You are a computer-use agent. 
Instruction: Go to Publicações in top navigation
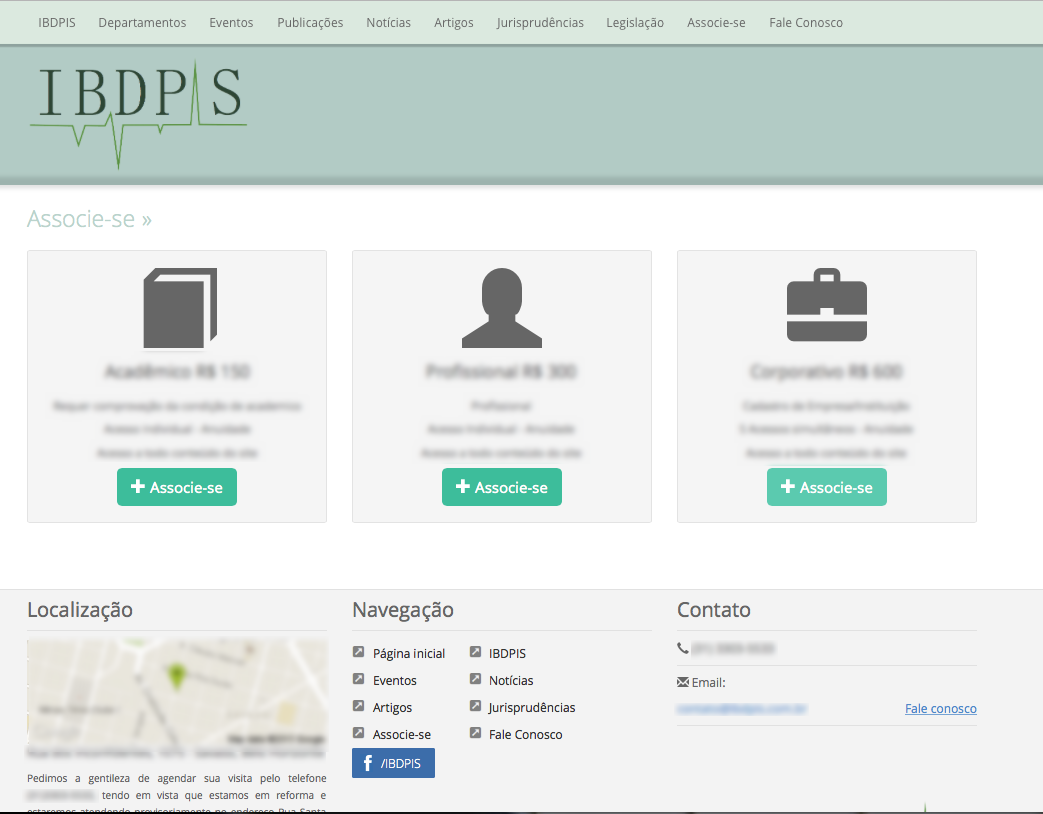(x=310, y=22)
